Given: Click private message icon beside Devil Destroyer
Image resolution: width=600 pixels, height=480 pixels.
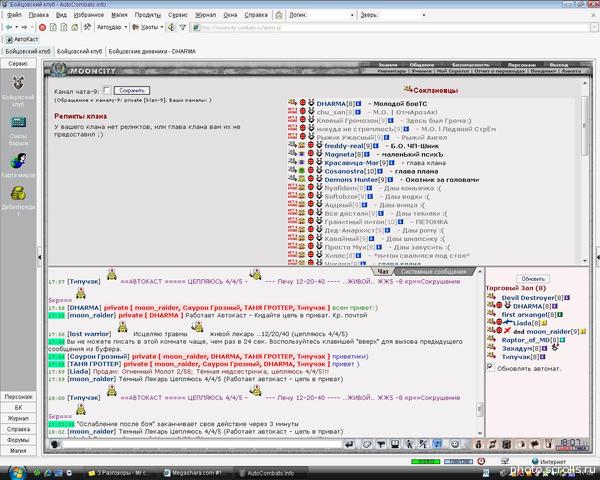Looking at the screenshot, I should 491,296.
